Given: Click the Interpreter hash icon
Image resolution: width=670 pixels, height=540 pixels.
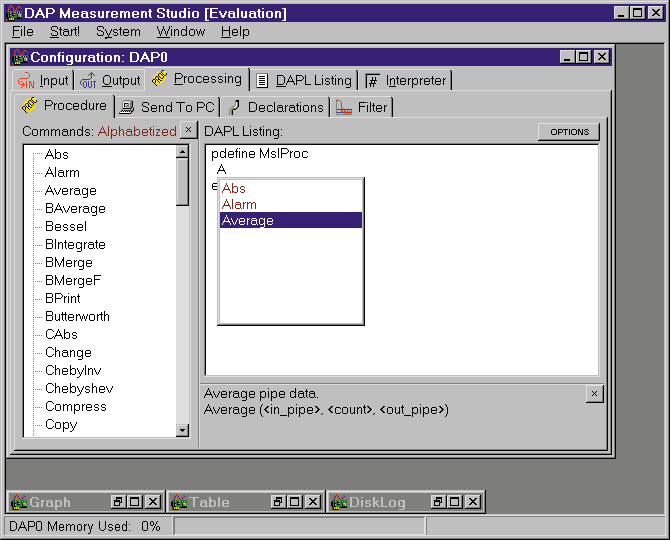Looking at the screenshot, I should tap(372, 81).
